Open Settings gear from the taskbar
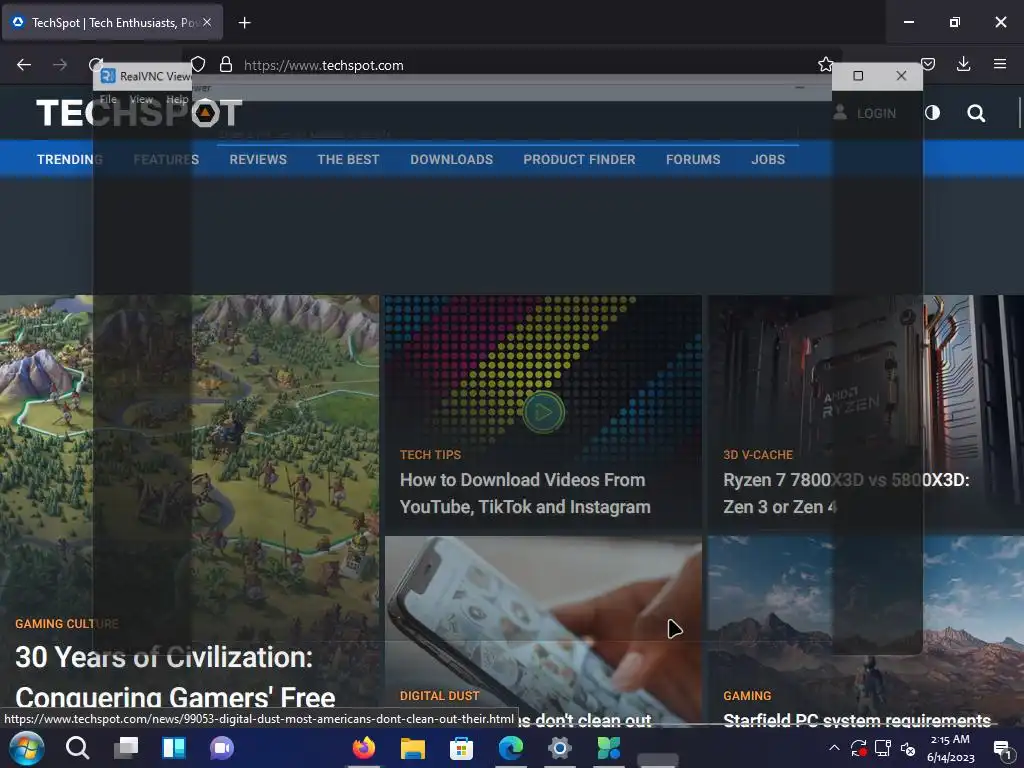 (x=560, y=748)
